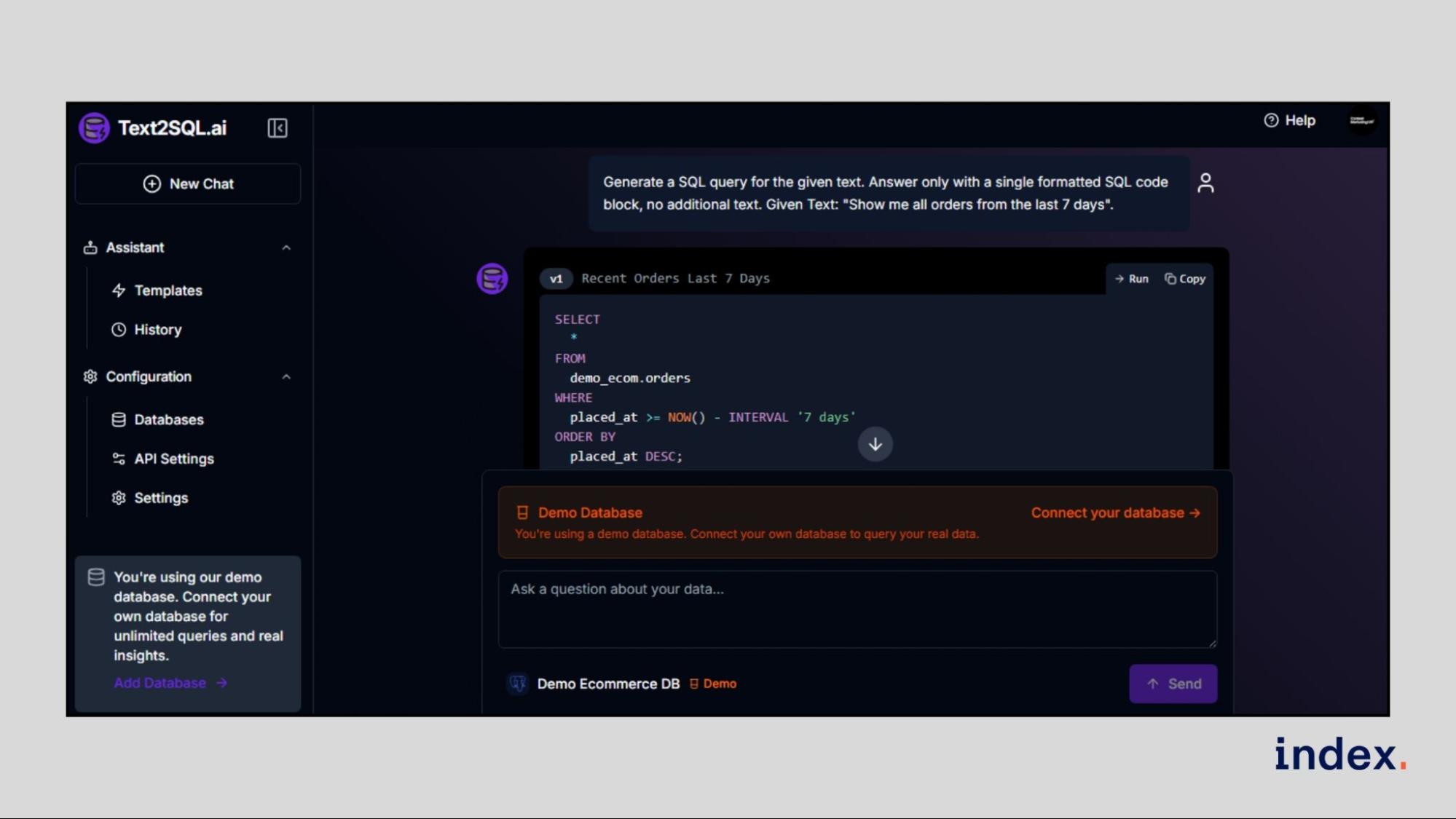Follow the Connect your database link

[1115, 513]
